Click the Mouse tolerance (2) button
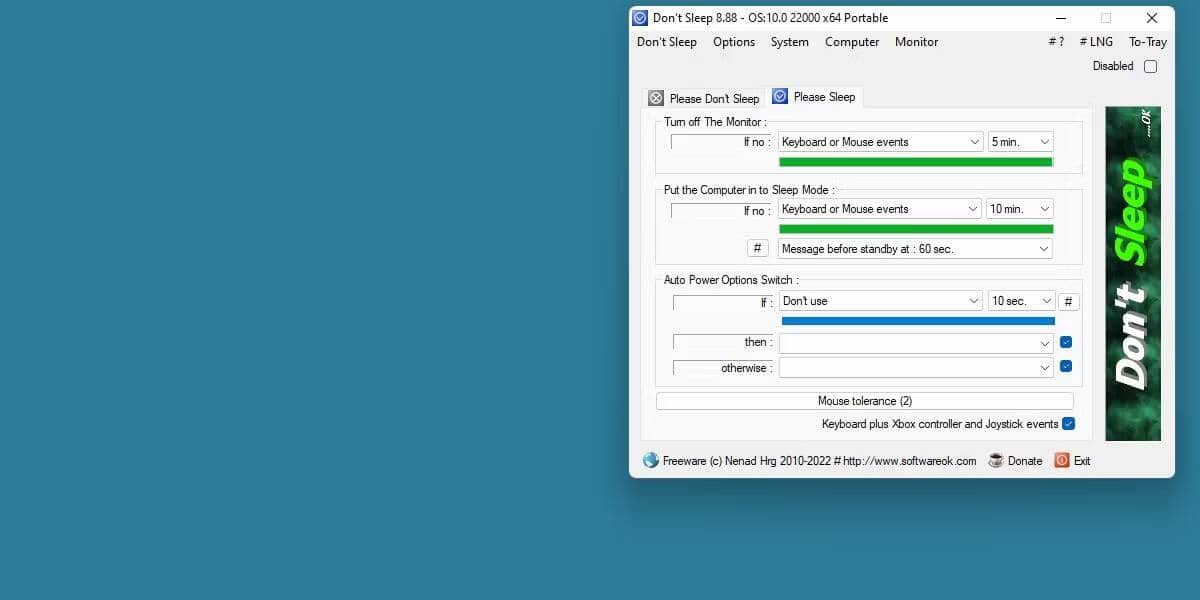 tap(865, 401)
